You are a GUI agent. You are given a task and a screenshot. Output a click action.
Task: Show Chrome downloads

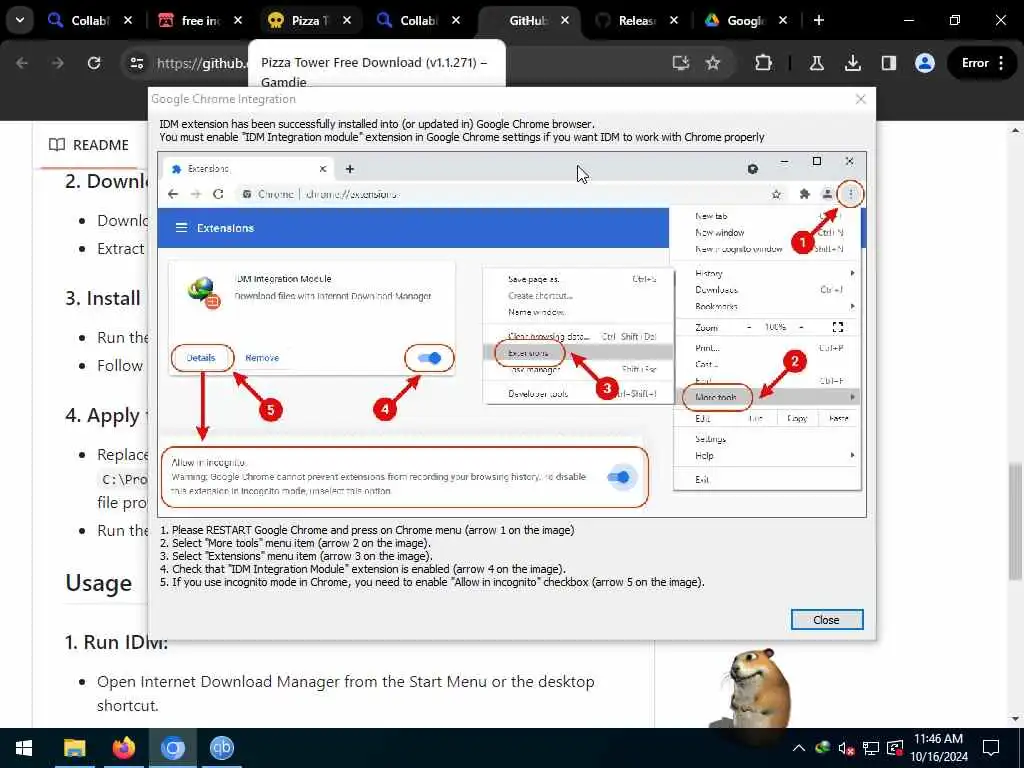852,63
